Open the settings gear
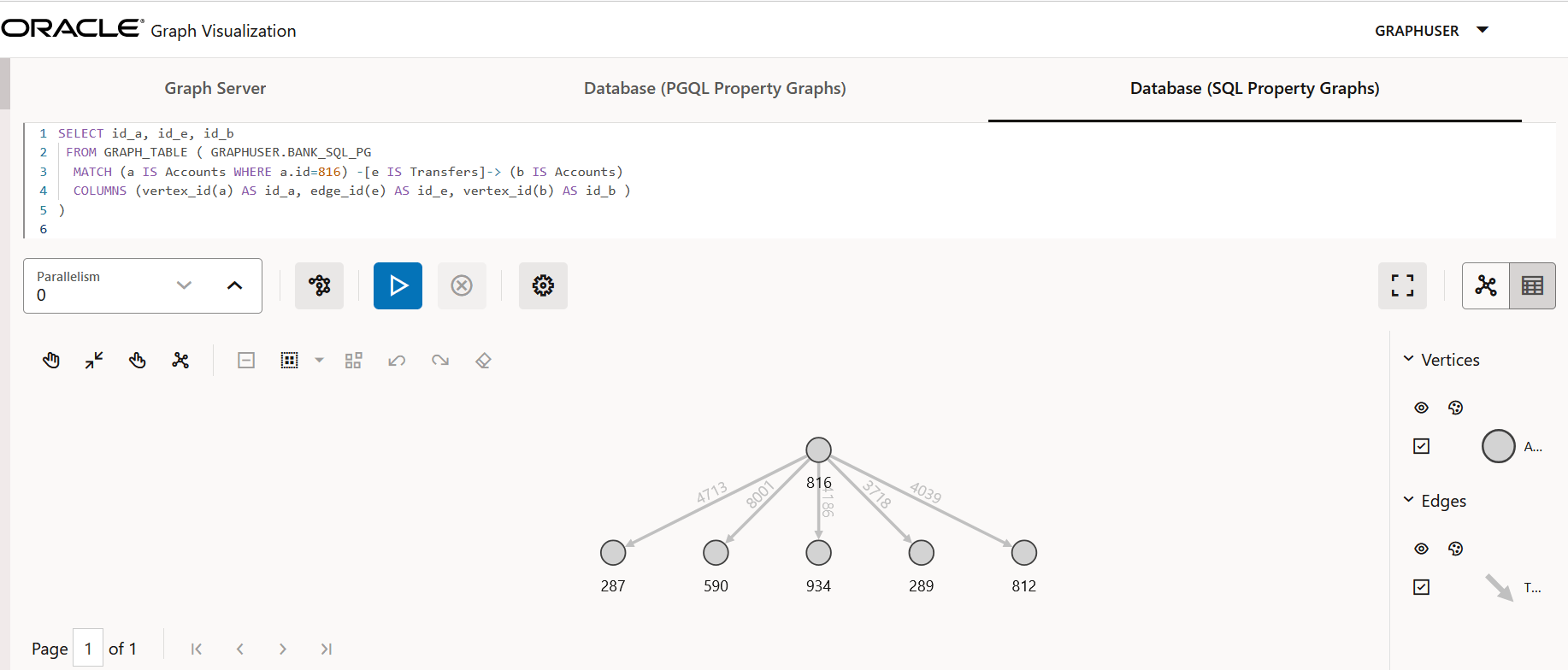 pos(543,285)
